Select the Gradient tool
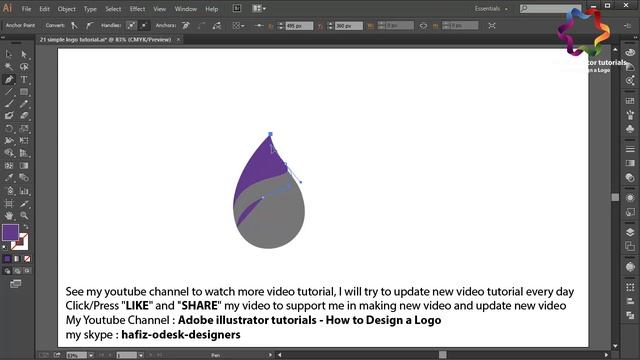 point(24,166)
